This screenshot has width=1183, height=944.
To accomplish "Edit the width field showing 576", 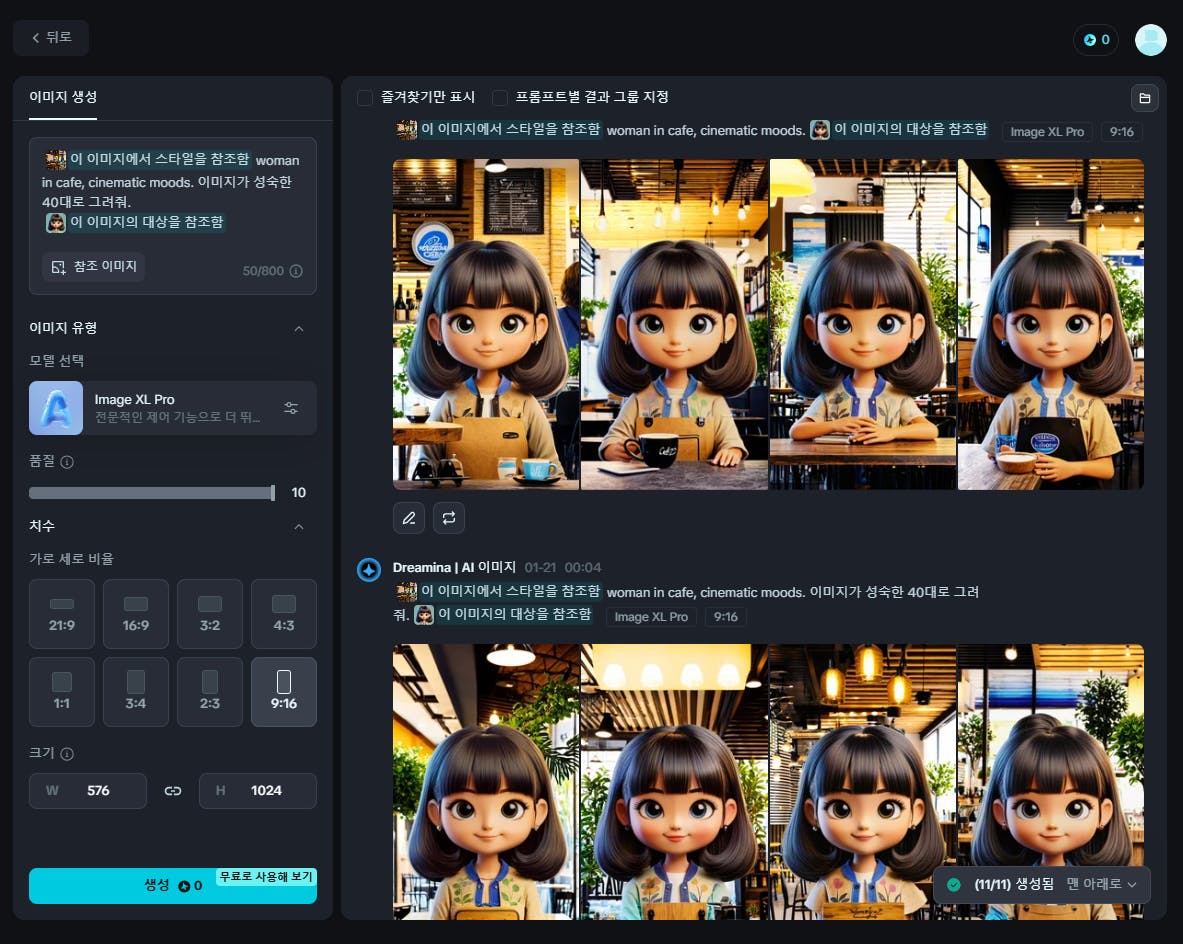I will click(88, 791).
